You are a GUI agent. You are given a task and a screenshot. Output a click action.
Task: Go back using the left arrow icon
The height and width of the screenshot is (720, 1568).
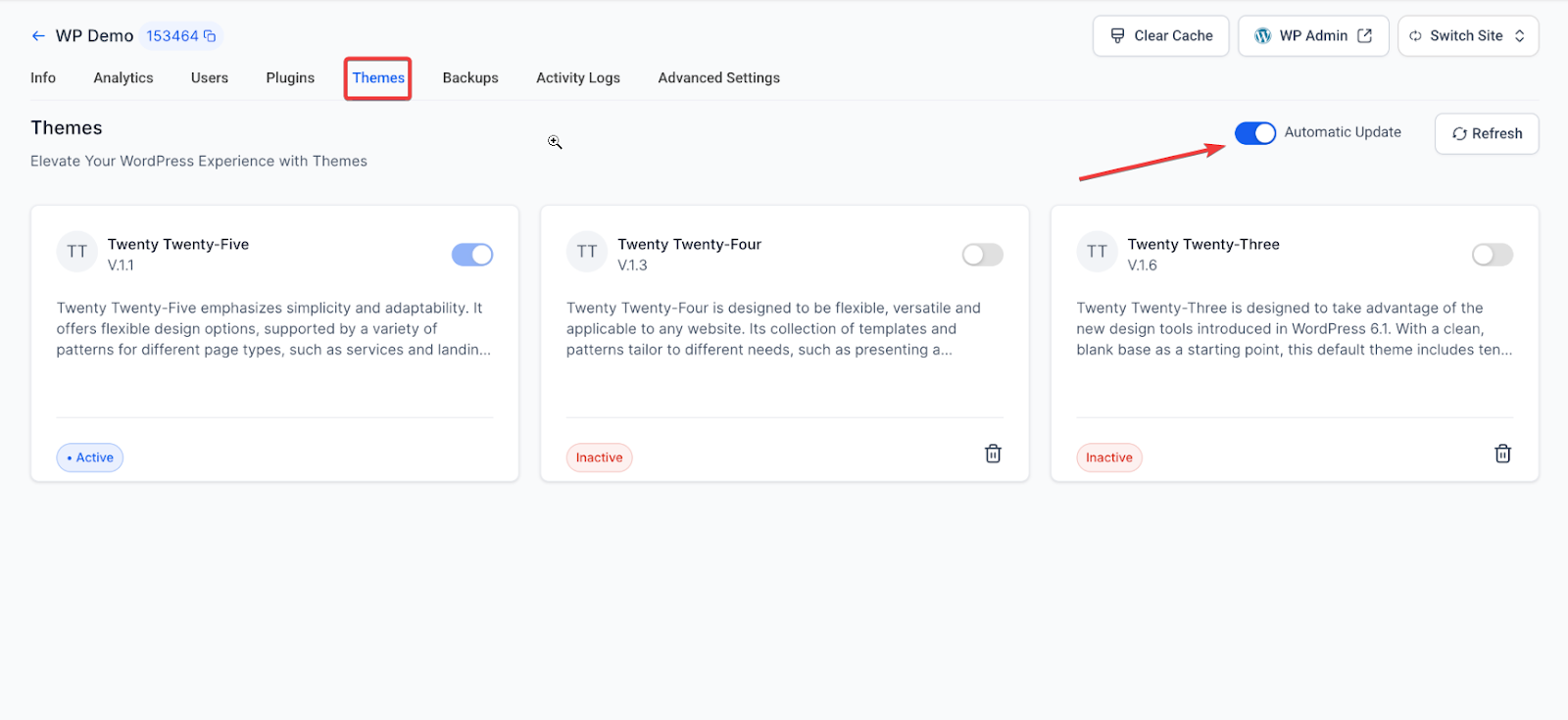(38, 36)
